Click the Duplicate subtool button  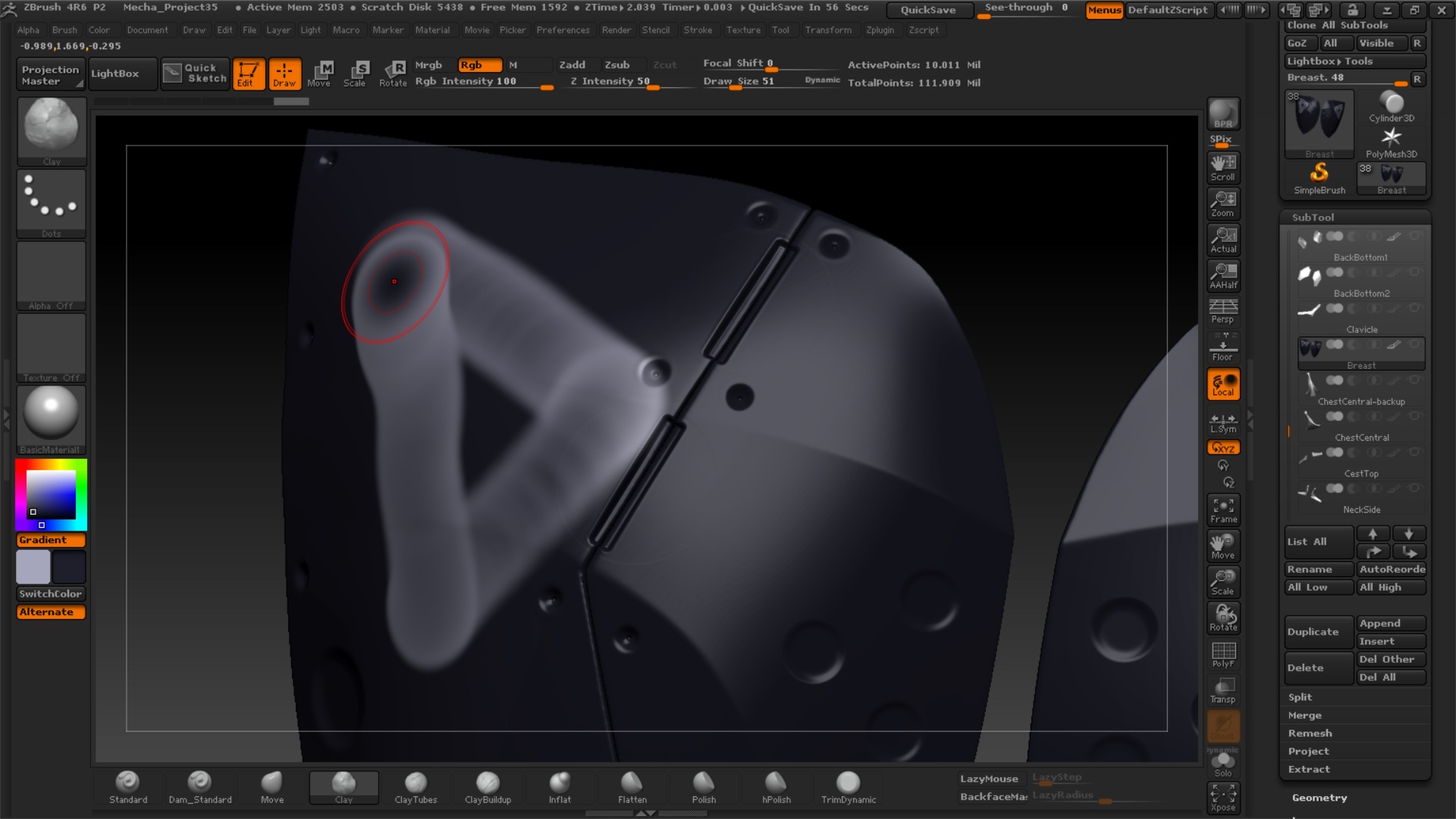coord(1319,632)
